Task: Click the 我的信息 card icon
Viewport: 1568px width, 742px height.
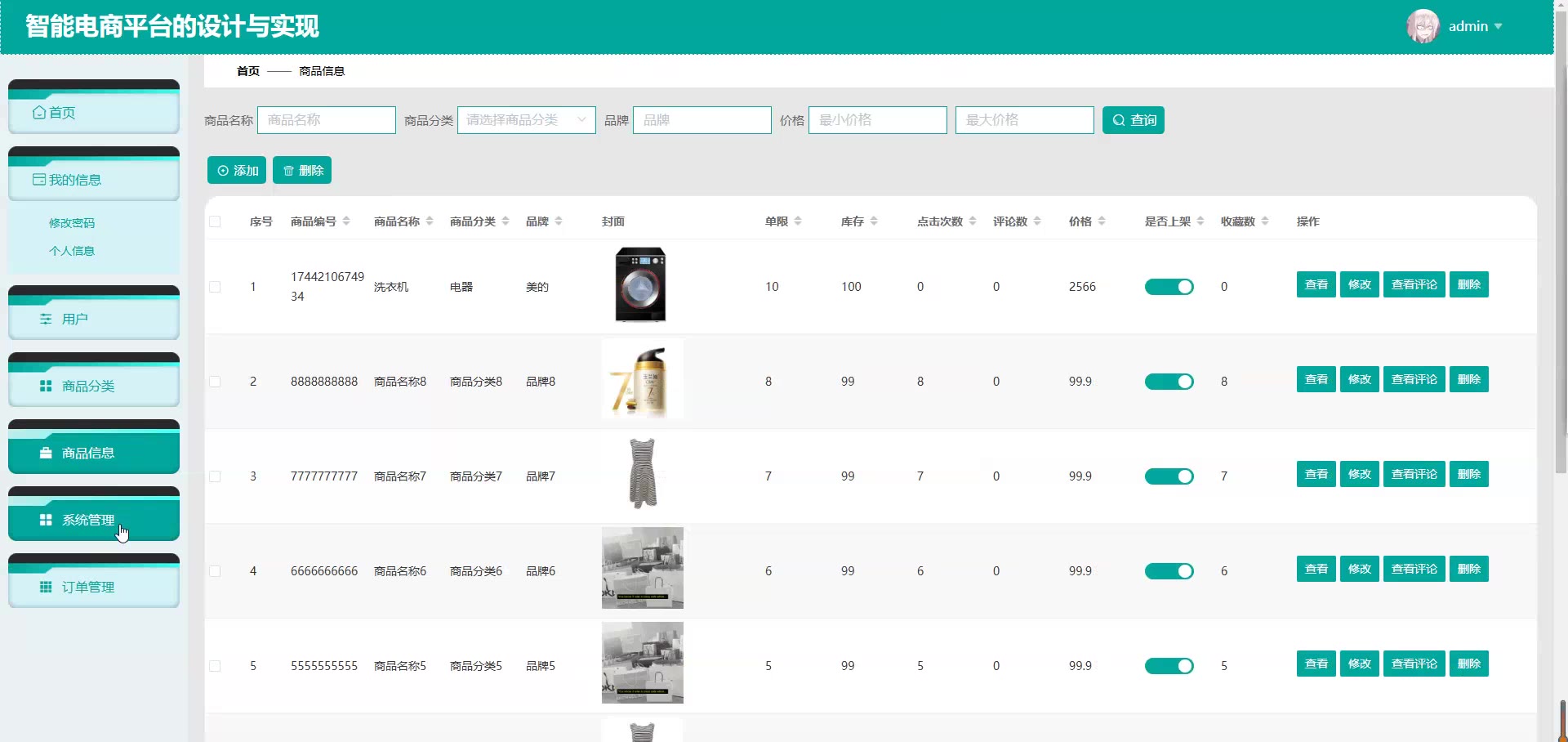Action: (x=38, y=180)
